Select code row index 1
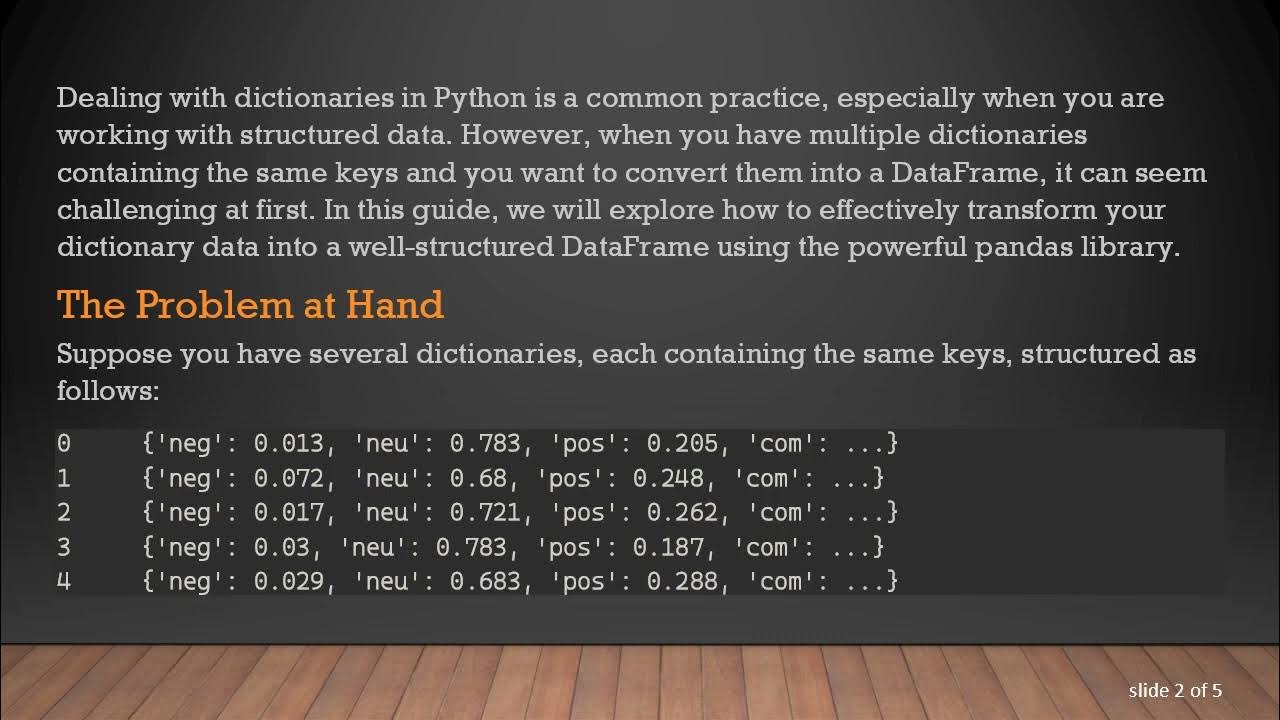Viewport: 1280px width, 720px height. coord(64,478)
